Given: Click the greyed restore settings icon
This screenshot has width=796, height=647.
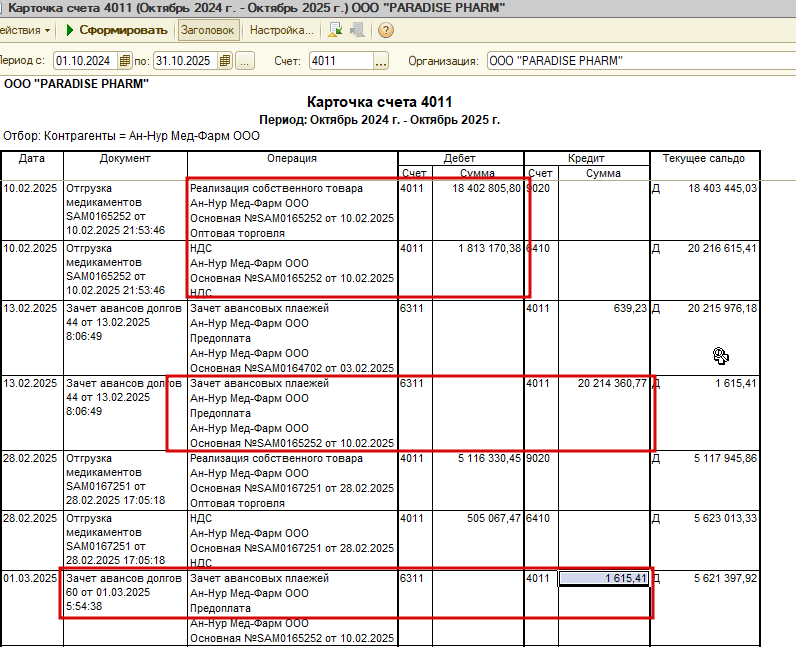Looking at the screenshot, I should tap(357, 30).
